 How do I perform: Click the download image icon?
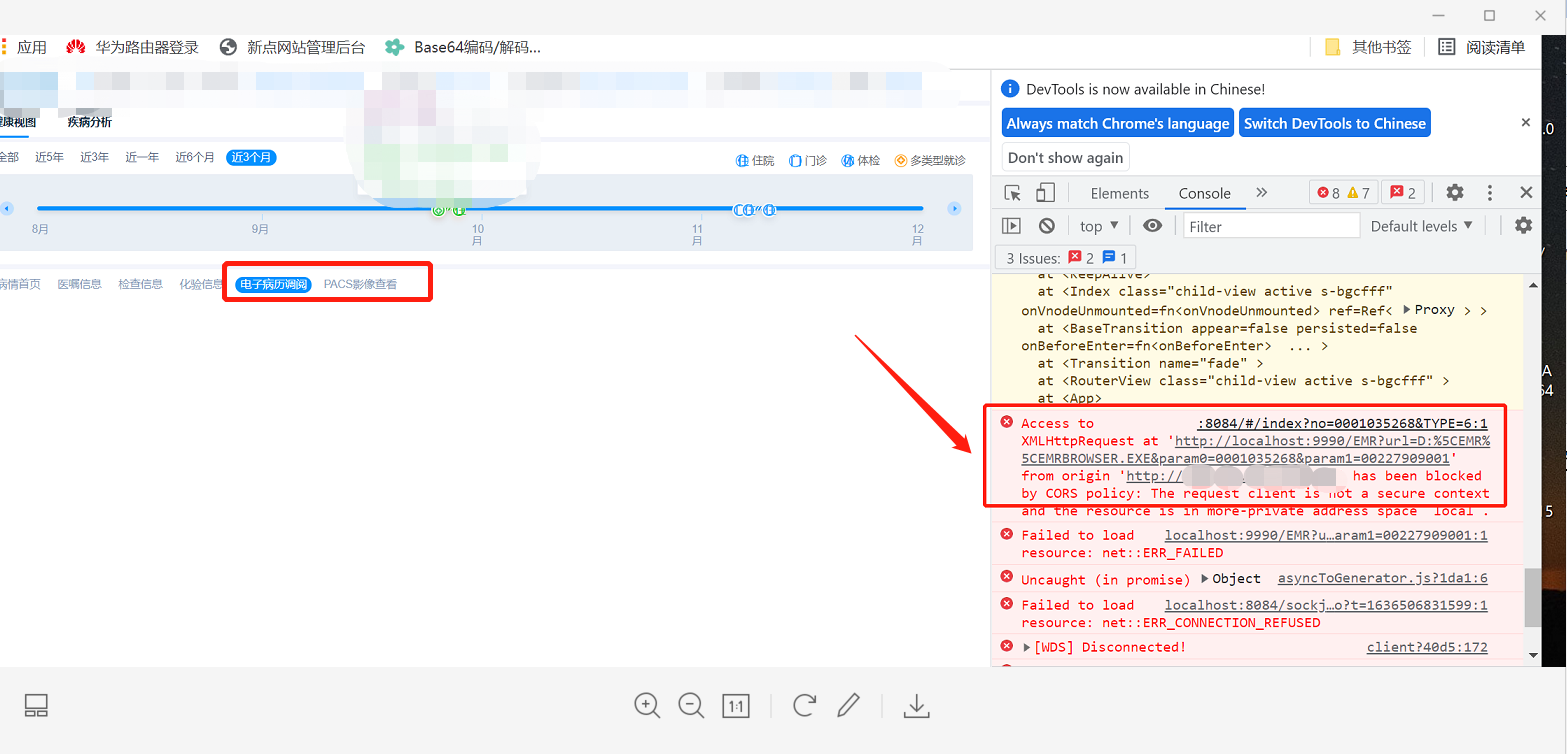click(916, 706)
